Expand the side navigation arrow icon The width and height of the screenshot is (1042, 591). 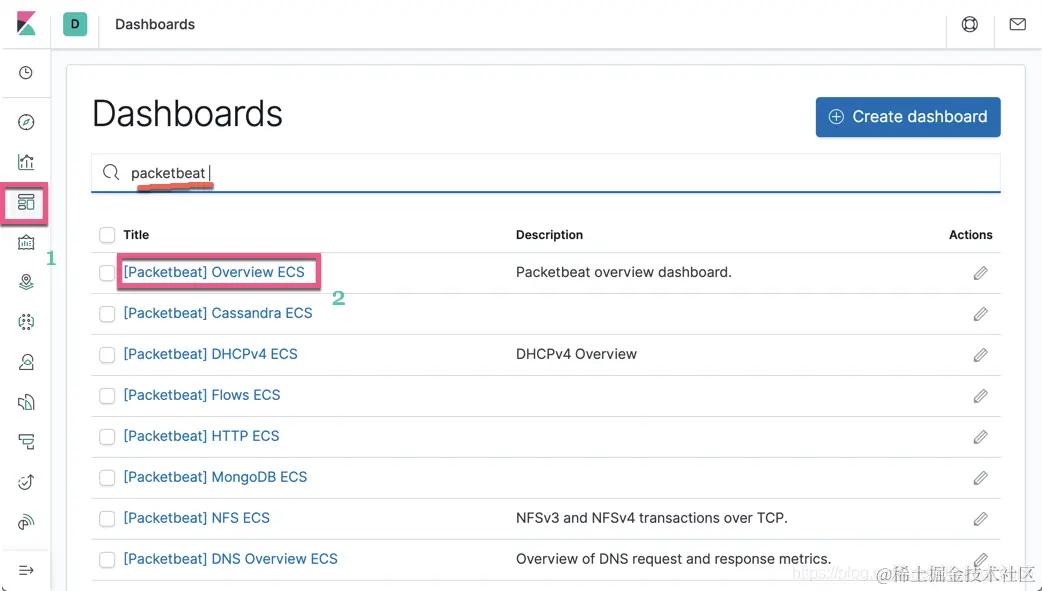(x=26, y=570)
